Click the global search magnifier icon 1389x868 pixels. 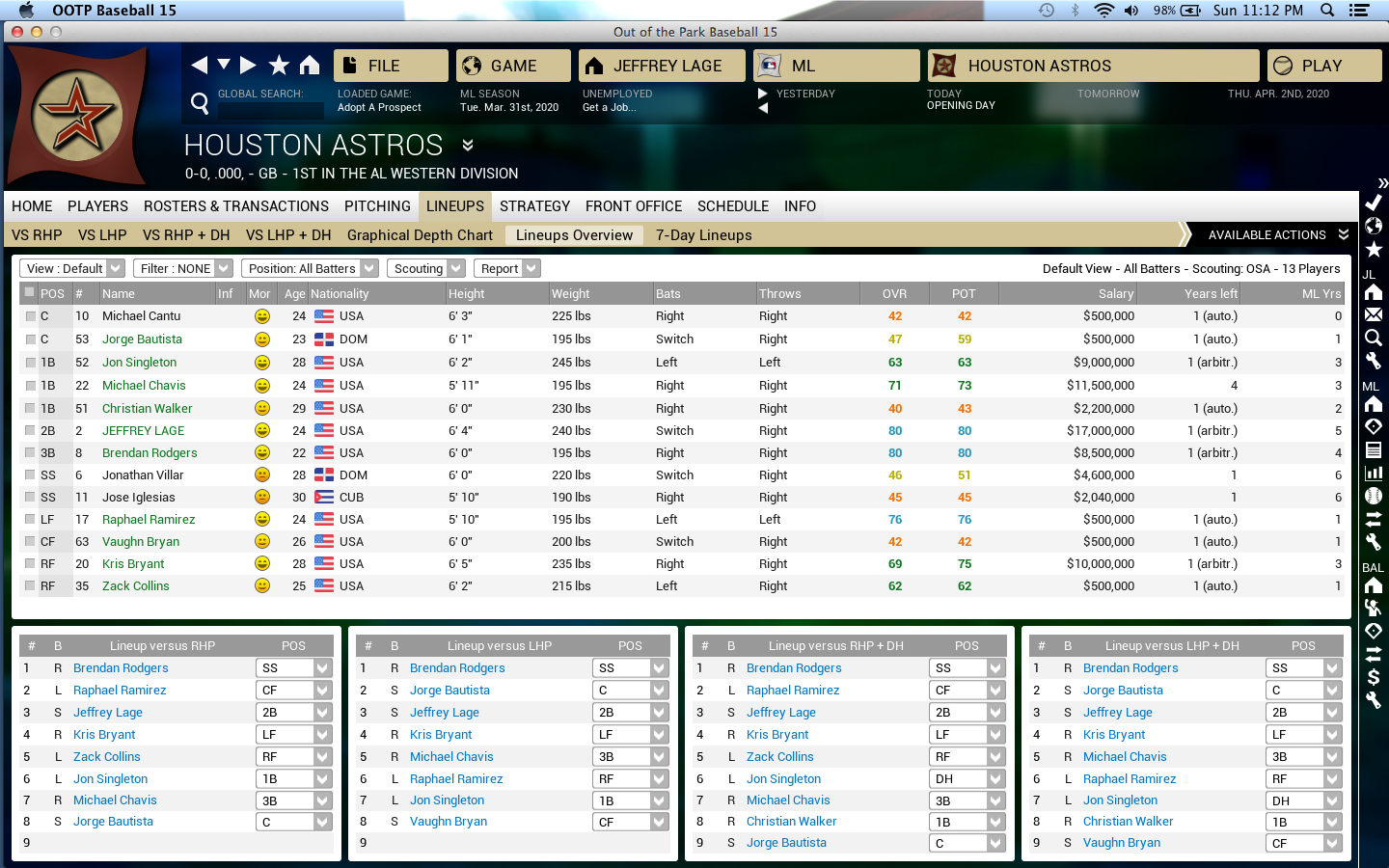200,103
